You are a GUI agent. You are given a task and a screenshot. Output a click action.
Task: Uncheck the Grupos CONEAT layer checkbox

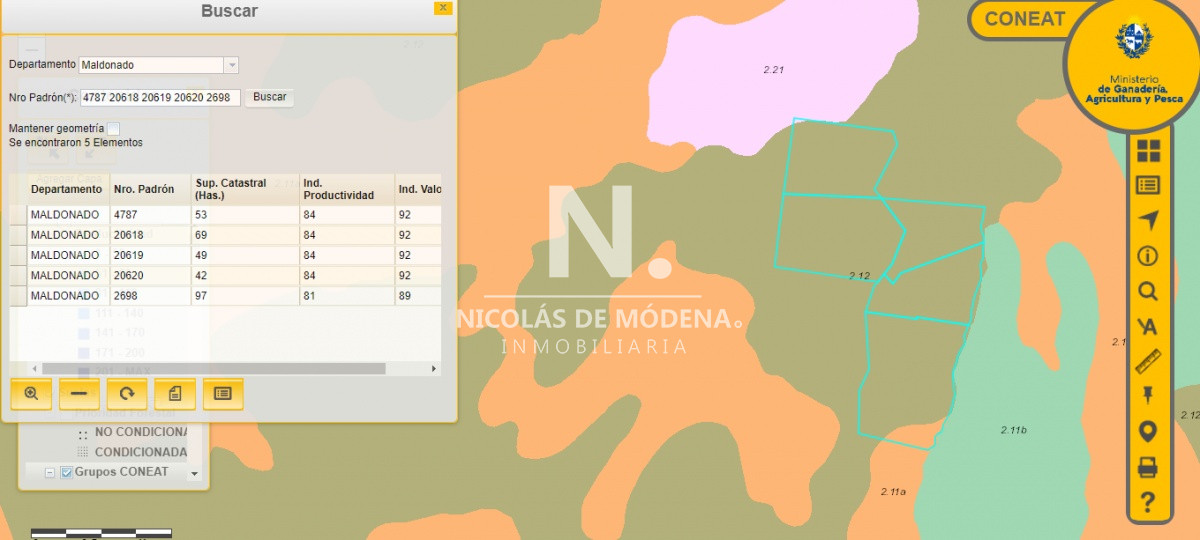pyautogui.click(x=67, y=472)
